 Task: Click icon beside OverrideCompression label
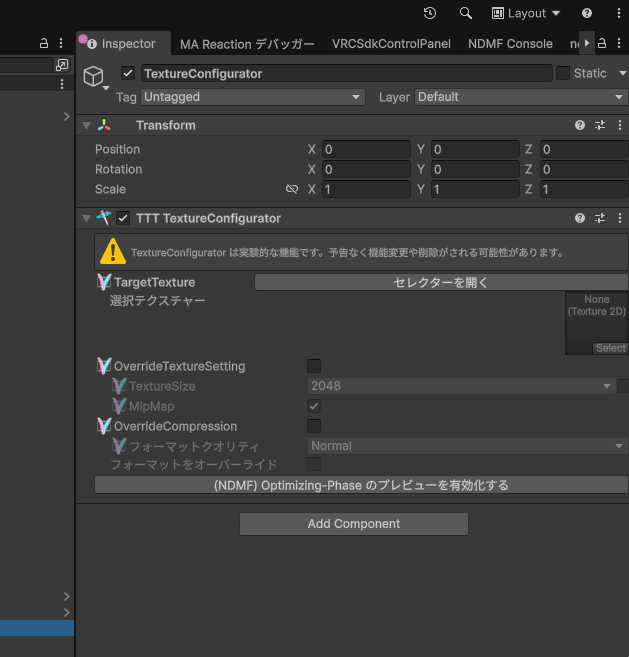tap(104, 426)
